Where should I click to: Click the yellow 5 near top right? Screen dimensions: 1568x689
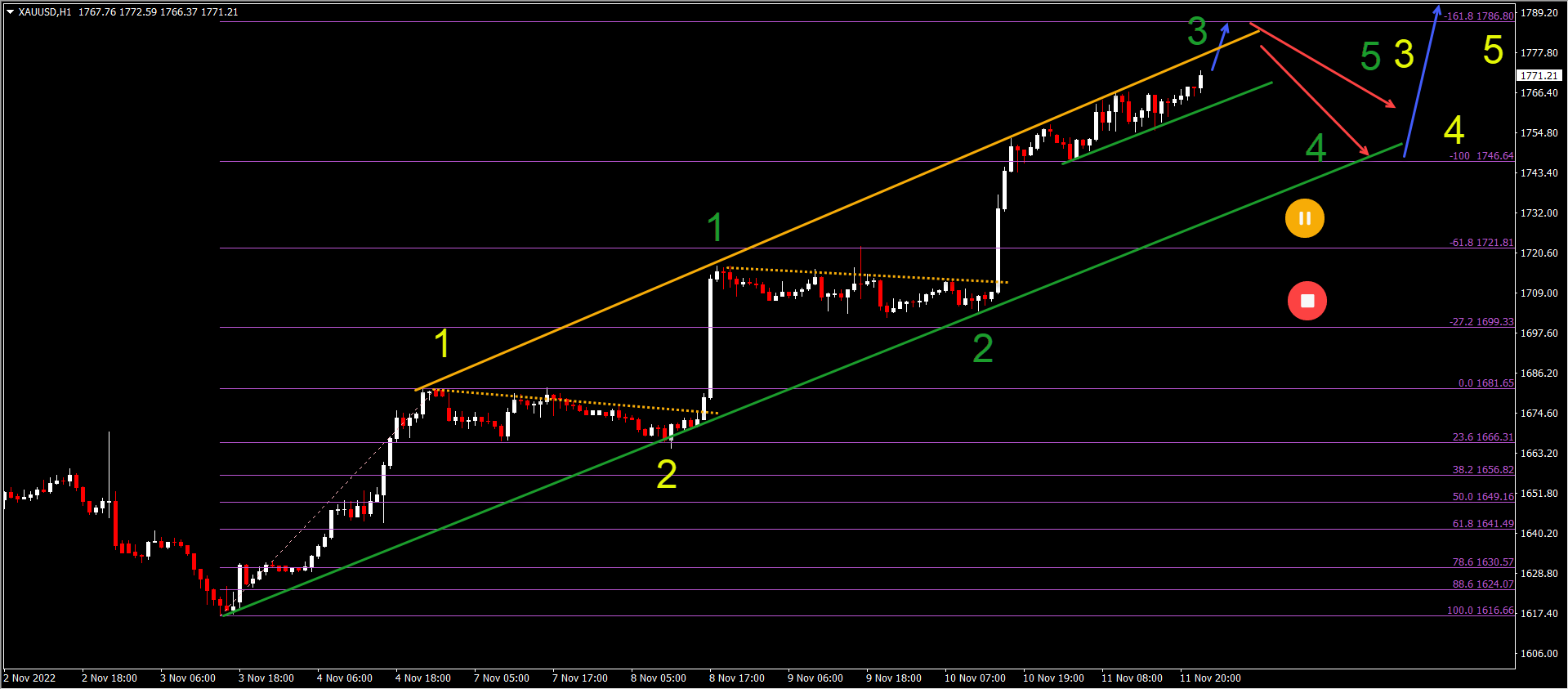(x=1493, y=50)
